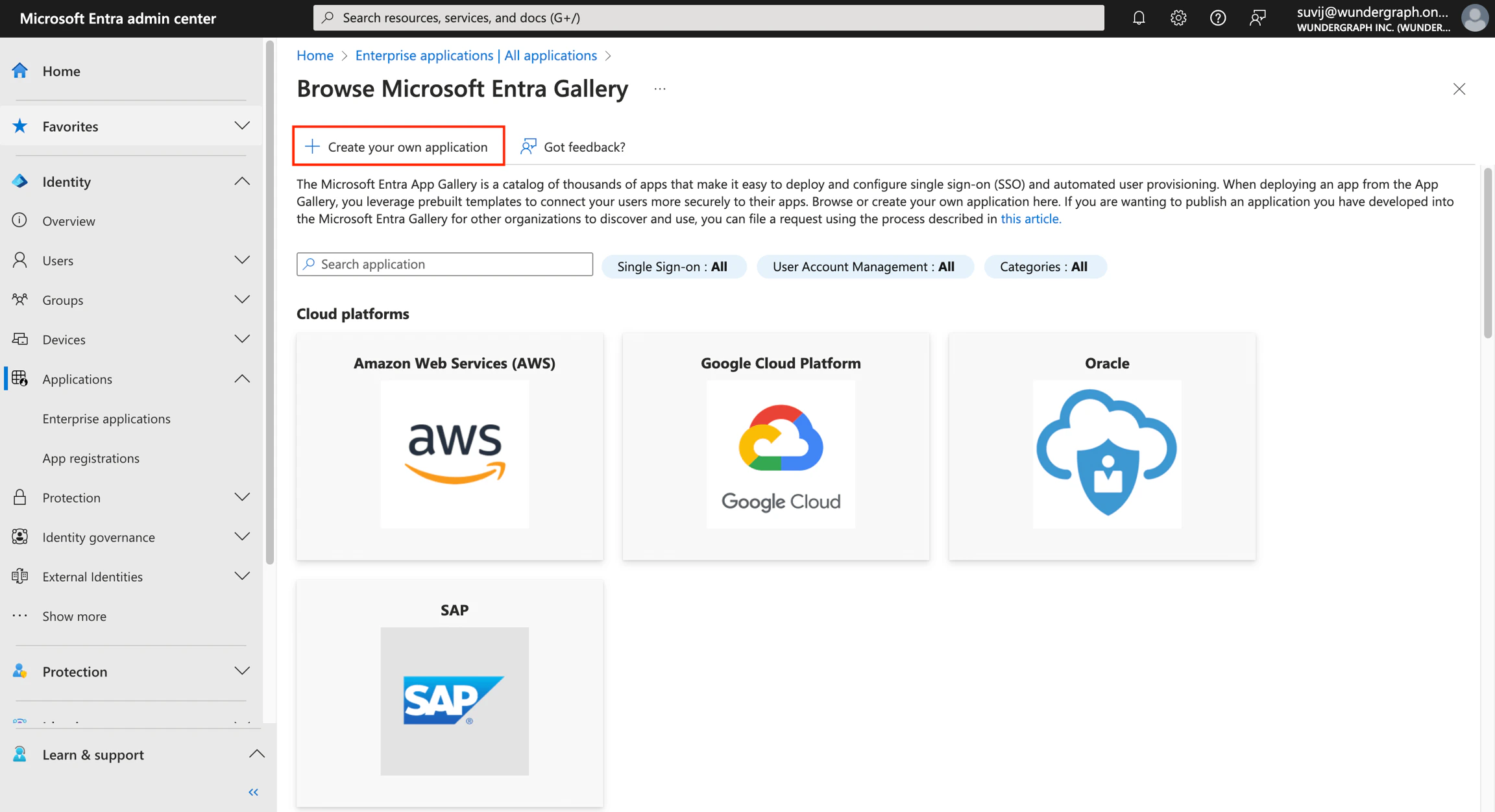Open the Categories: All filter dropdown
The height and width of the screenshot is (812, 1495).
click(1045, 266)
